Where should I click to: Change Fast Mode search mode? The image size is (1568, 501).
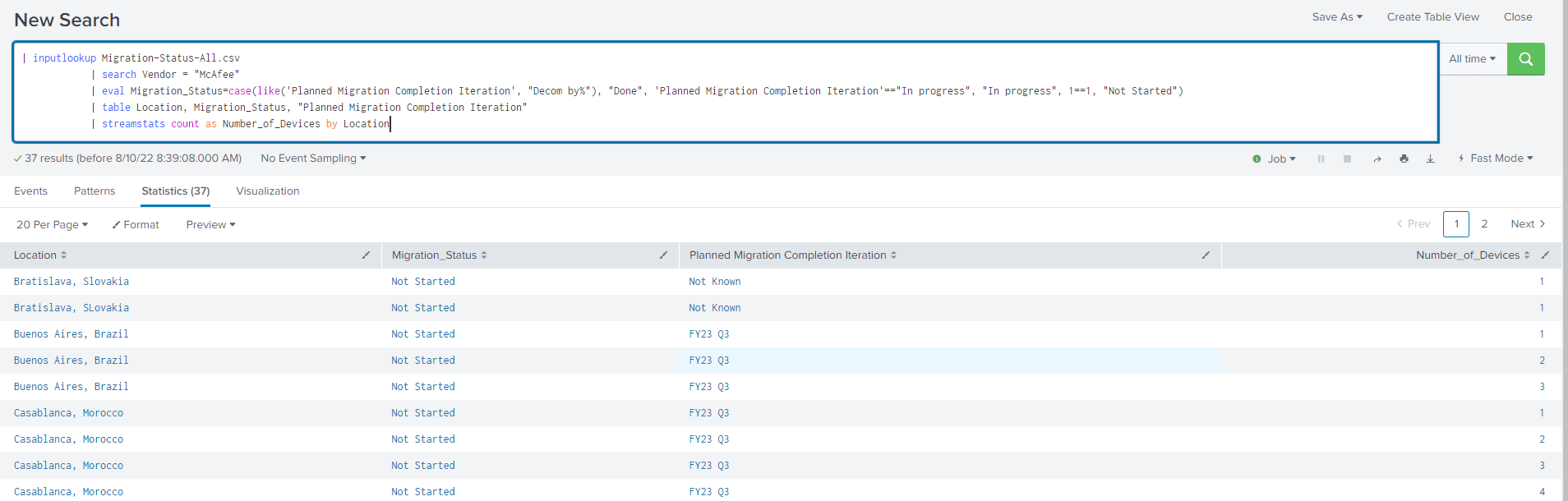1496,159
